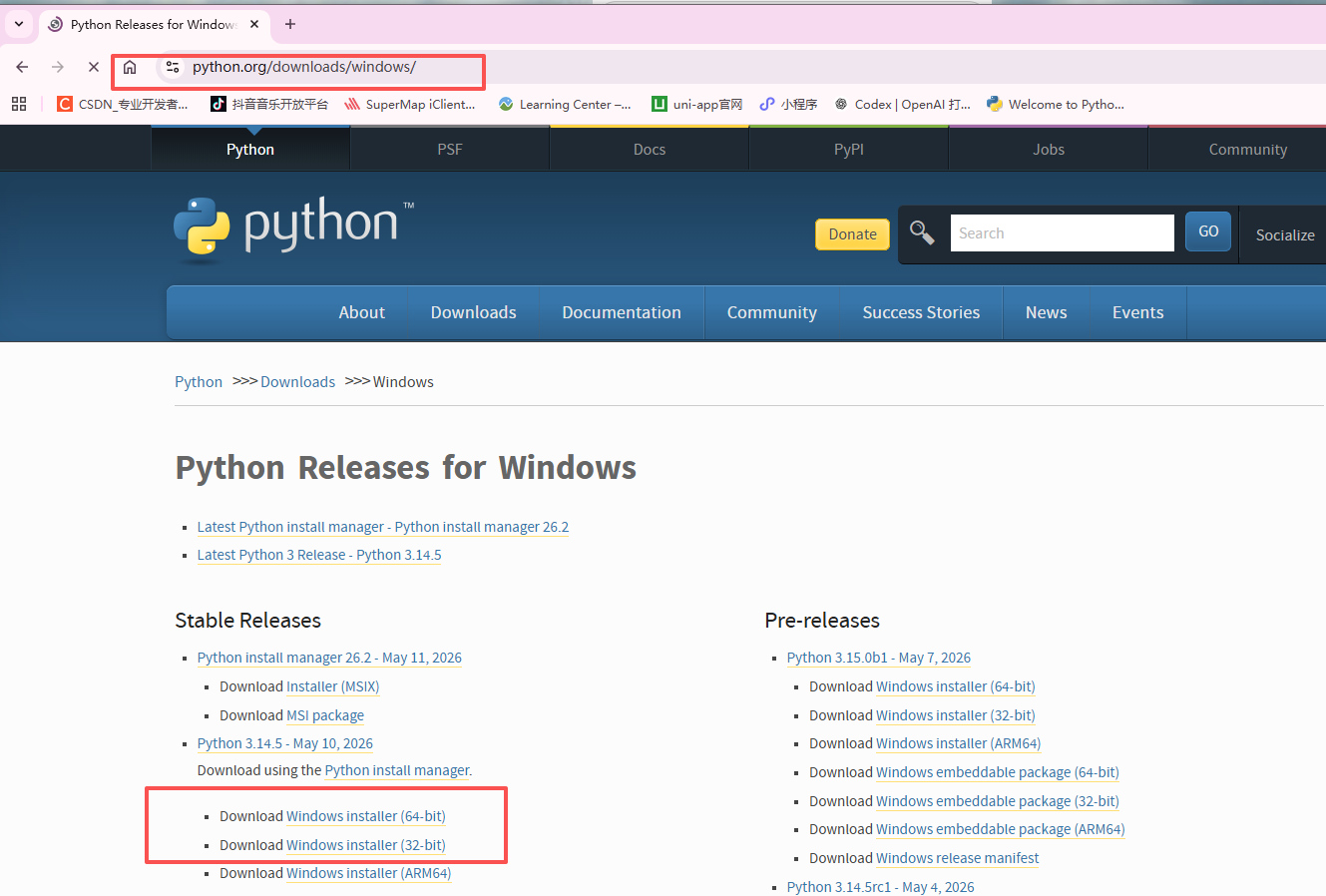Open Latest Python install manager 26.2 link

click(383, 527)
